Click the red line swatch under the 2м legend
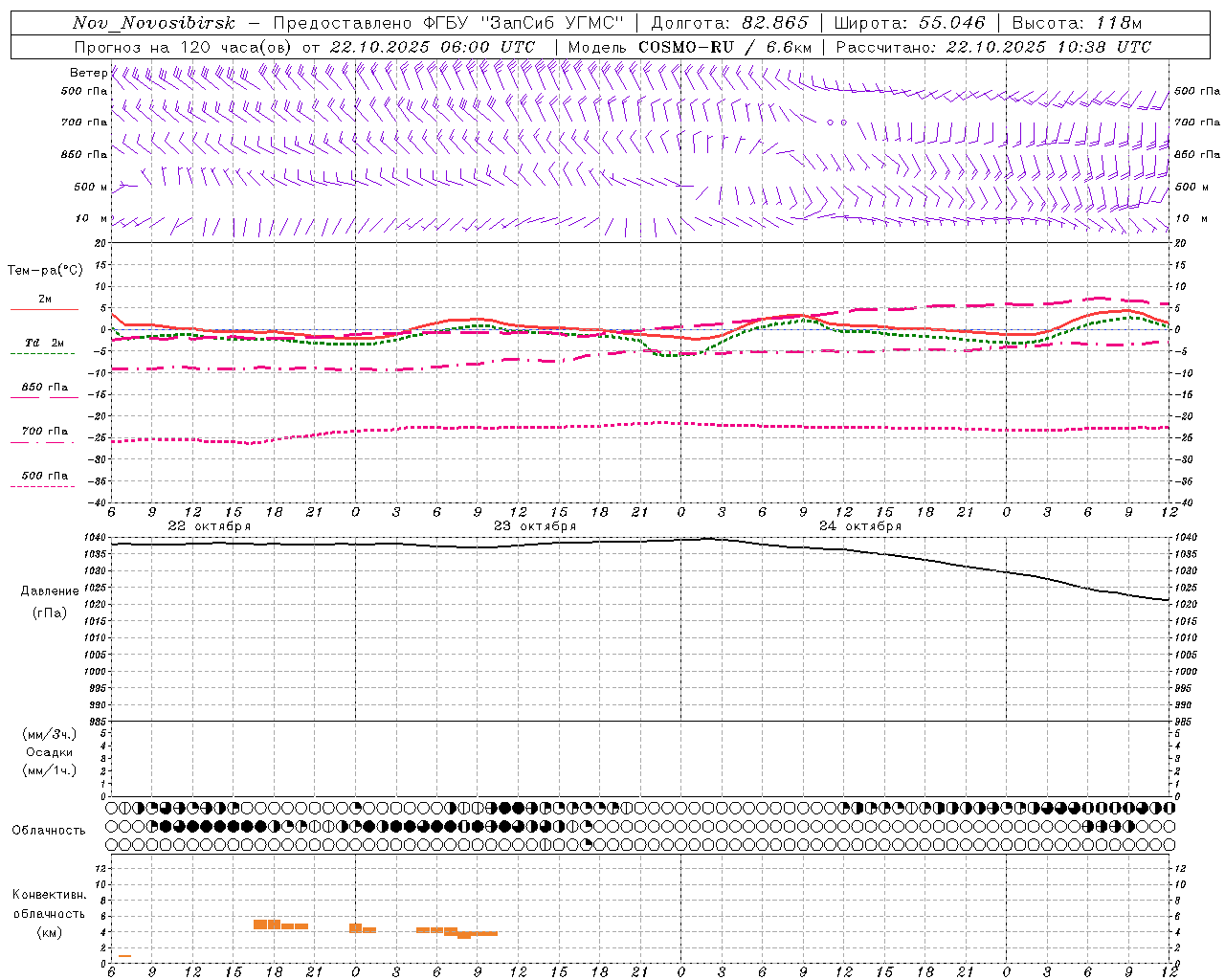 44,309
